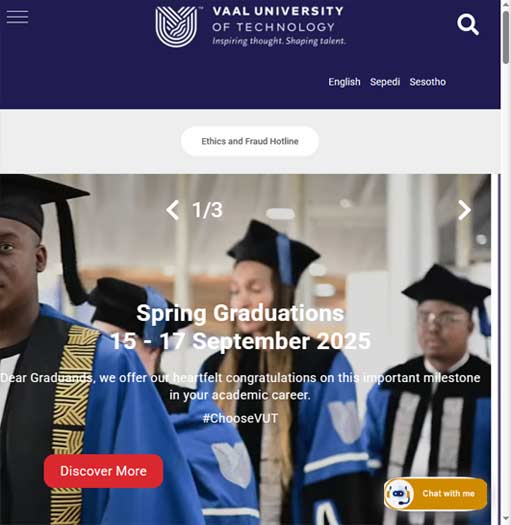The width and height of the screenshot is (511, 525).
Task: Click the Spring Graduations heading
Action: click(x=240, y=313)
